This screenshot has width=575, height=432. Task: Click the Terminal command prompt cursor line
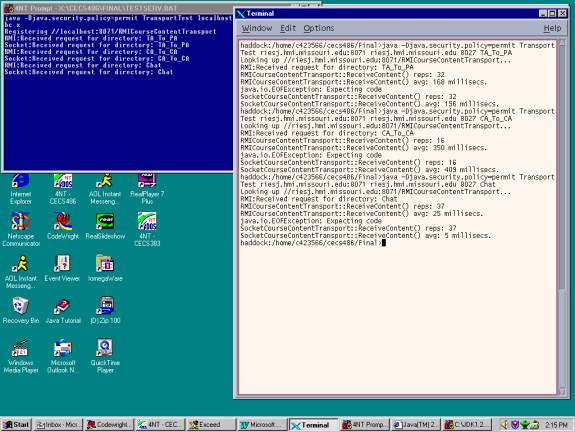pos(313,243)
